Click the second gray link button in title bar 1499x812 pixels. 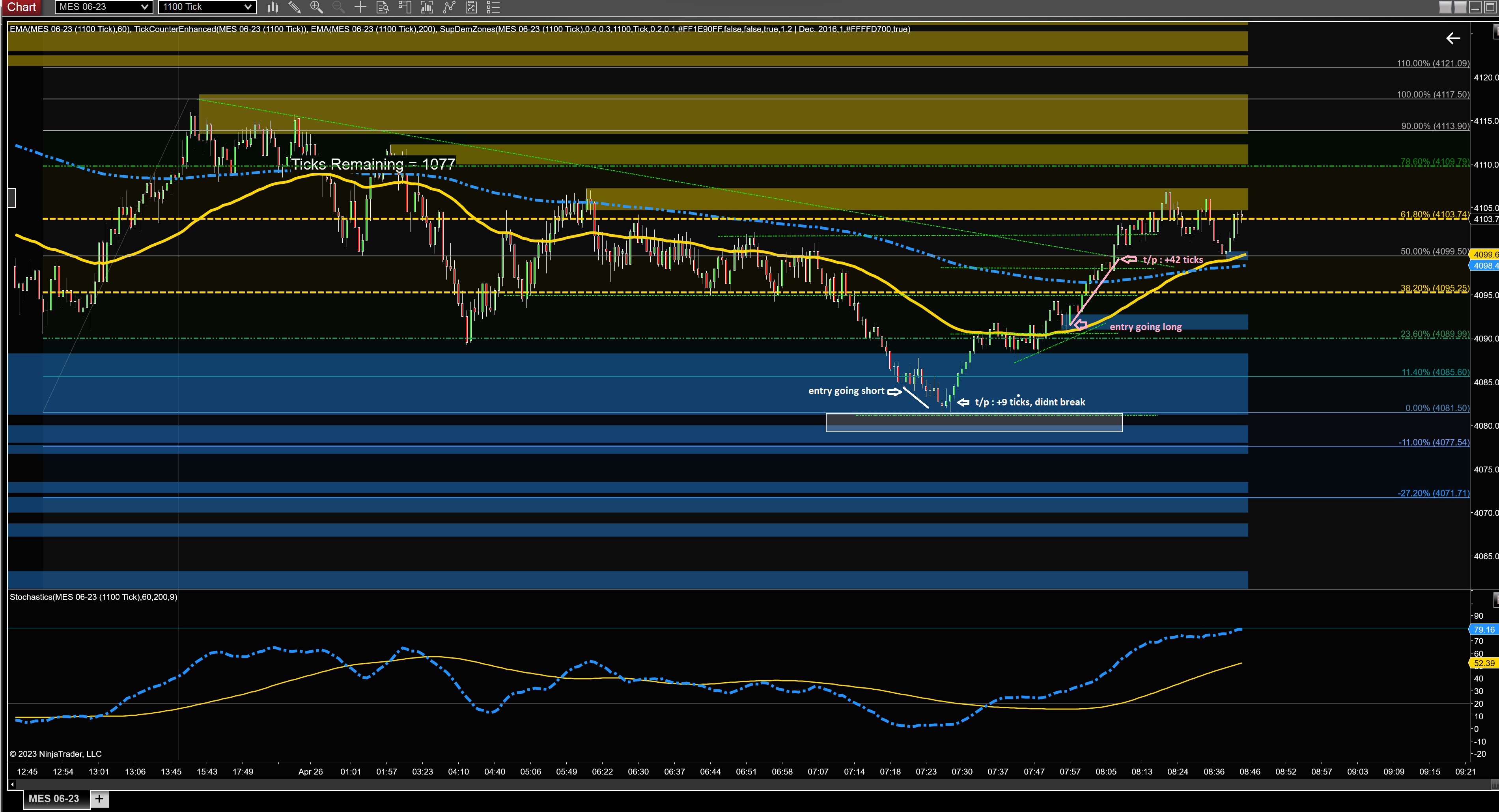(1460, 7)
